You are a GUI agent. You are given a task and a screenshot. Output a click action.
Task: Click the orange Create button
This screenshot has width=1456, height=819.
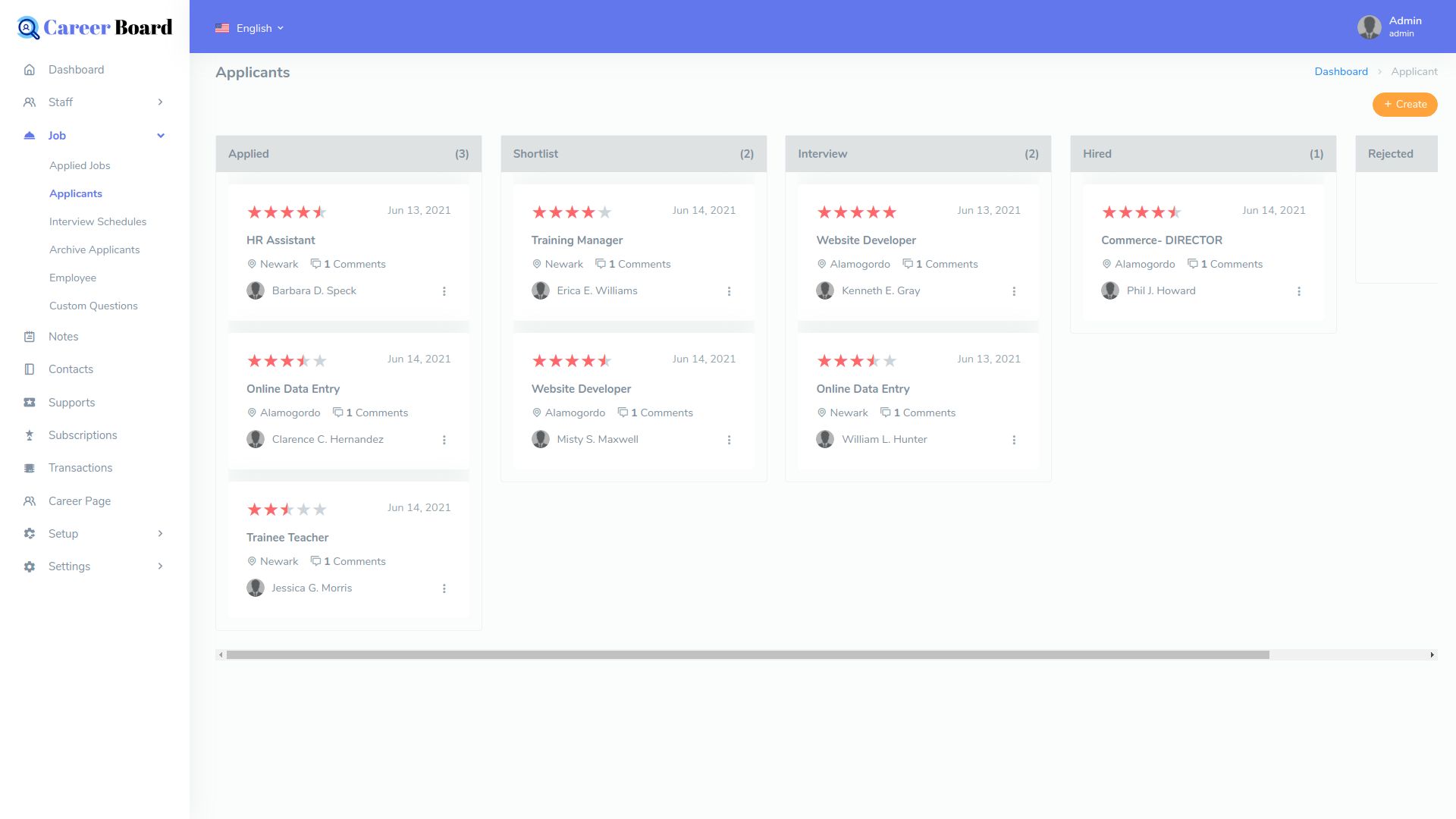pos(1404,104)
